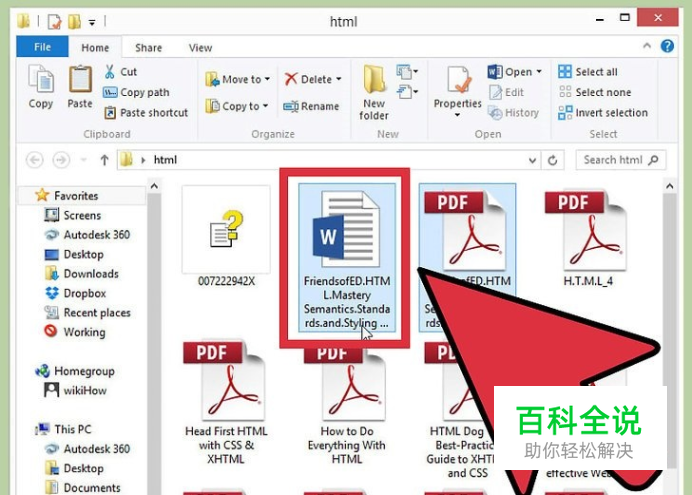This screenshot has width=692, height=495.
Task: Go Forward in folder navigation
Action: coord(61,160)
